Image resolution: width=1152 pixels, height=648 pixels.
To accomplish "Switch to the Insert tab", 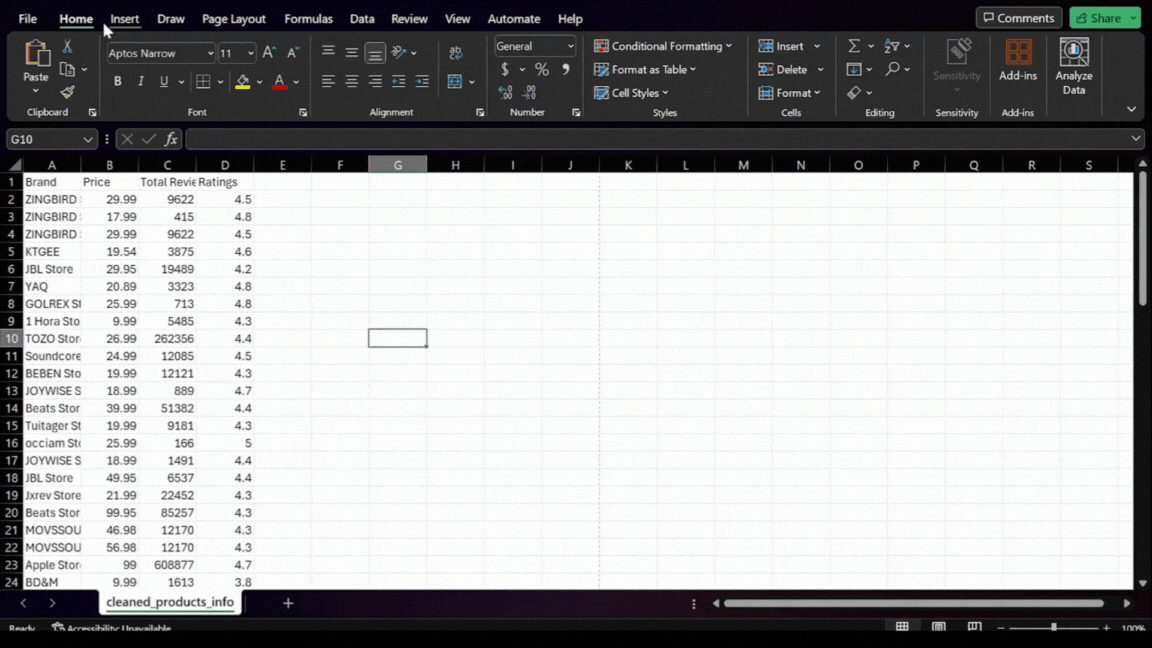I will pyautogui.click(x=124, y=18).
